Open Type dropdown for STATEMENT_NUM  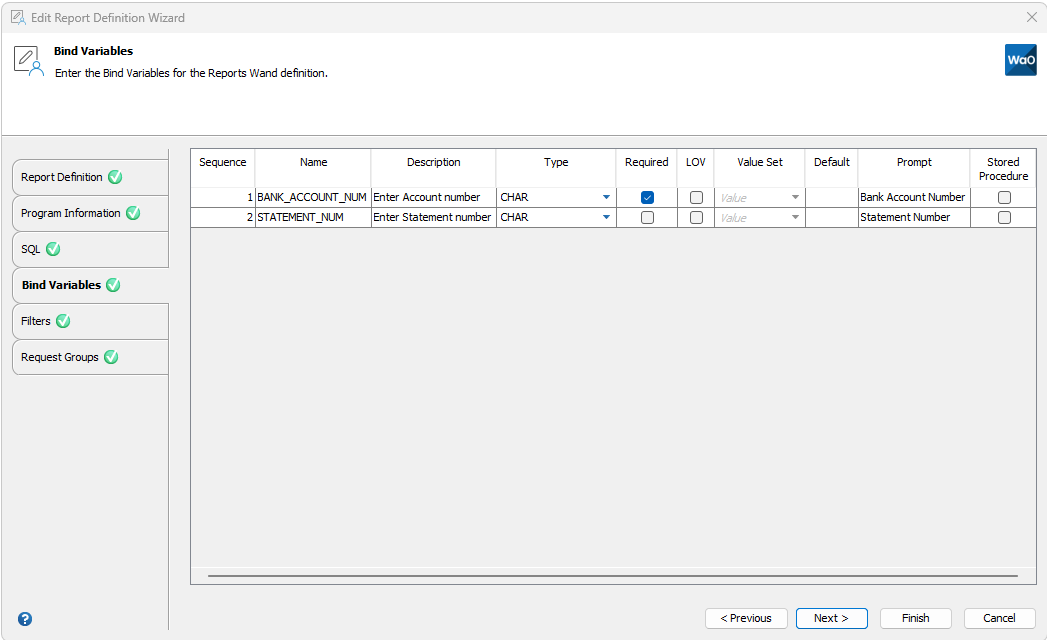pos(606,217)
